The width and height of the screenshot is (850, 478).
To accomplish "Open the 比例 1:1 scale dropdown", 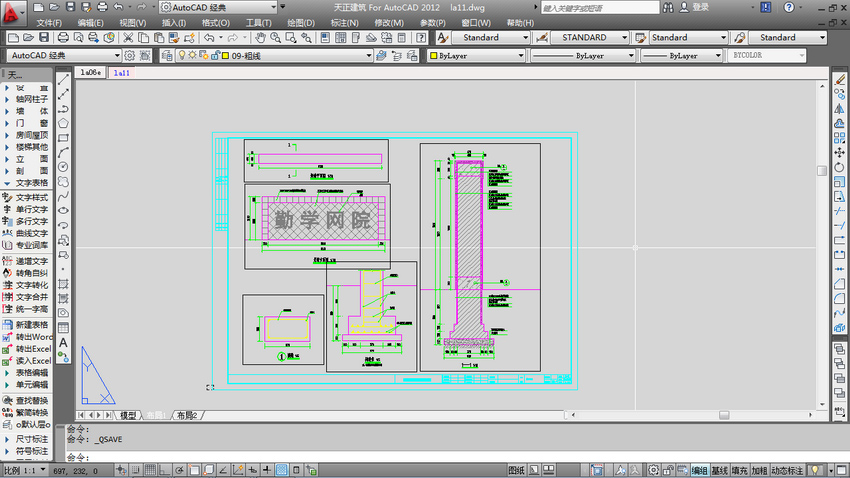I will pos(25,470).
